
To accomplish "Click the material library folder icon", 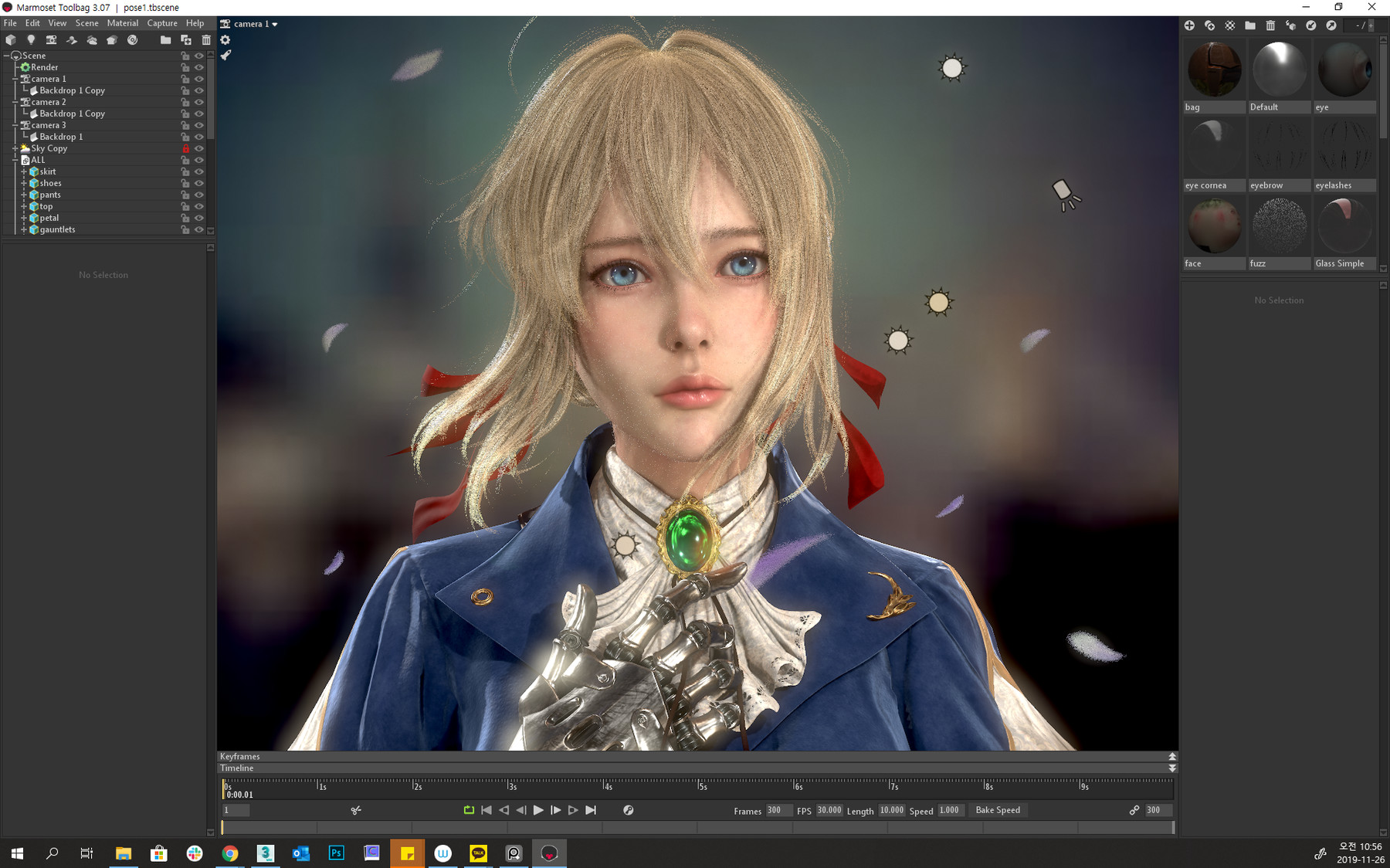I will [1250, 25].
